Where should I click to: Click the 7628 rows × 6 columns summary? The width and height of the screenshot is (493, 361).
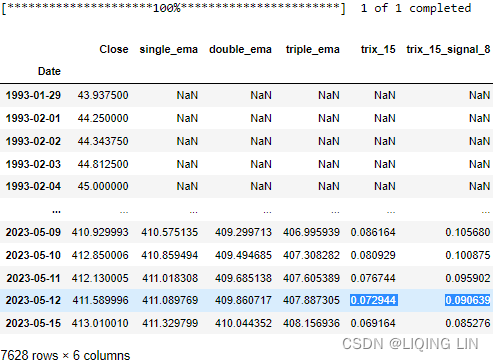click(x=65, y=355)
